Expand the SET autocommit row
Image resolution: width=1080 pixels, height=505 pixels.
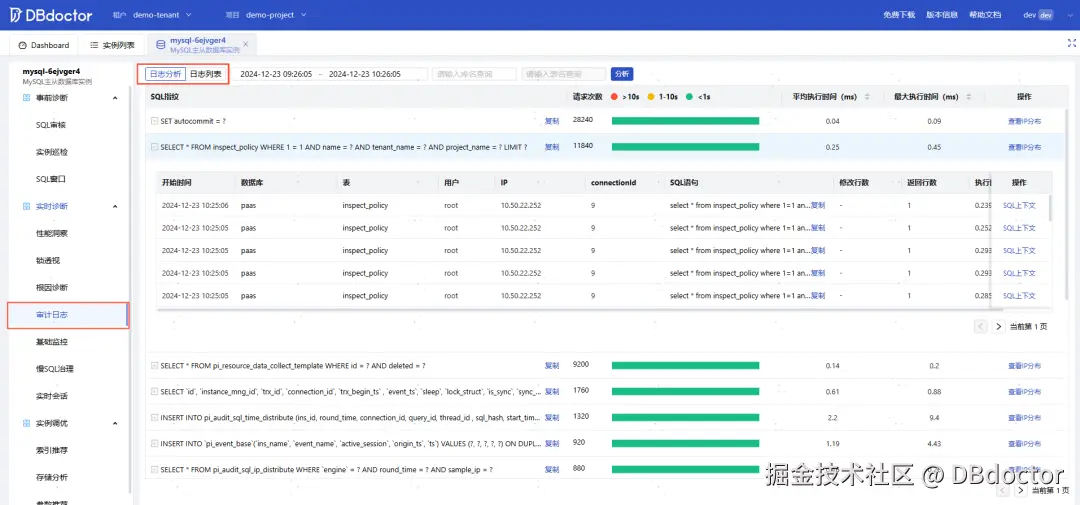click(154, 121)
